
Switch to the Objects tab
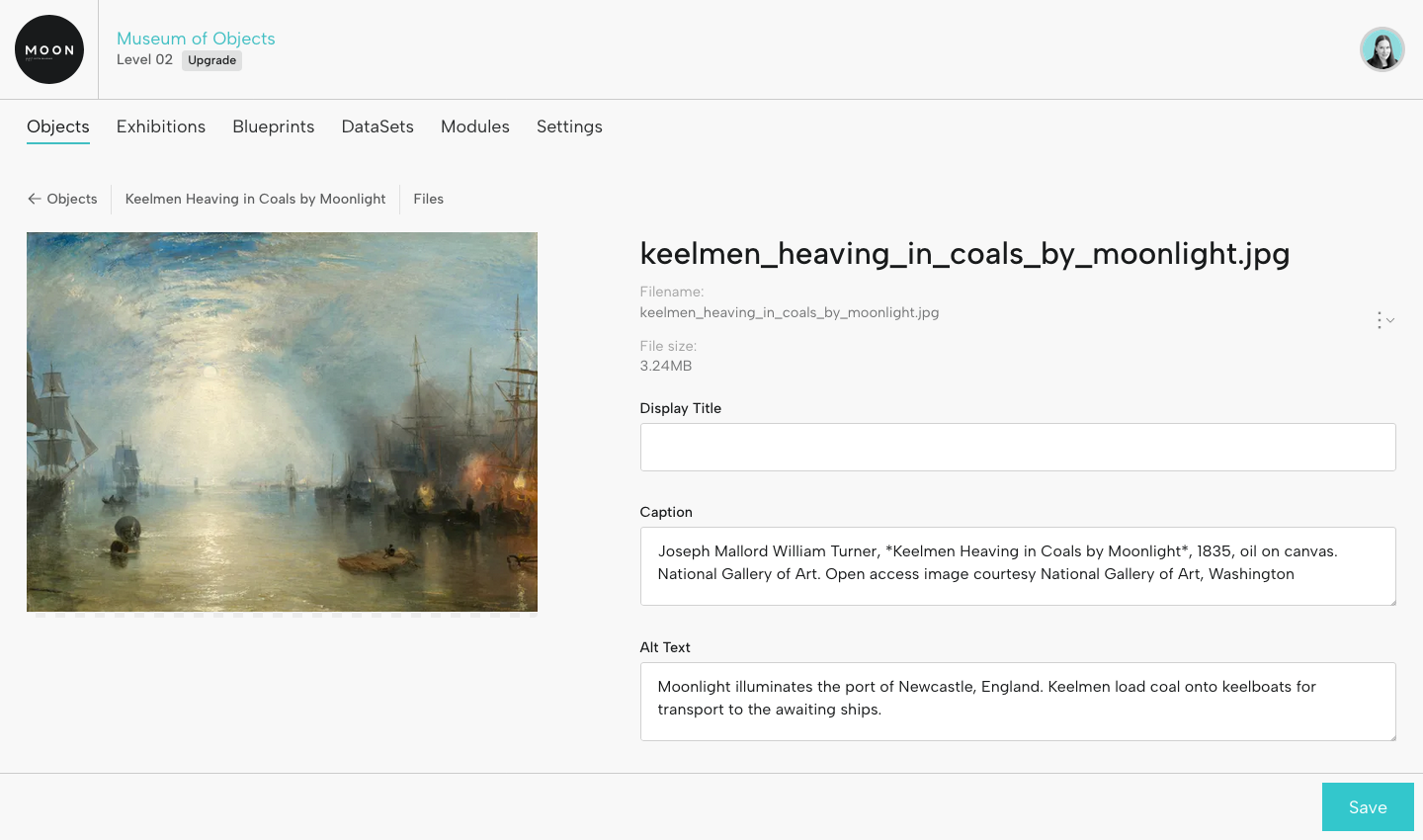pyautogui.click(x=58, y=126)
